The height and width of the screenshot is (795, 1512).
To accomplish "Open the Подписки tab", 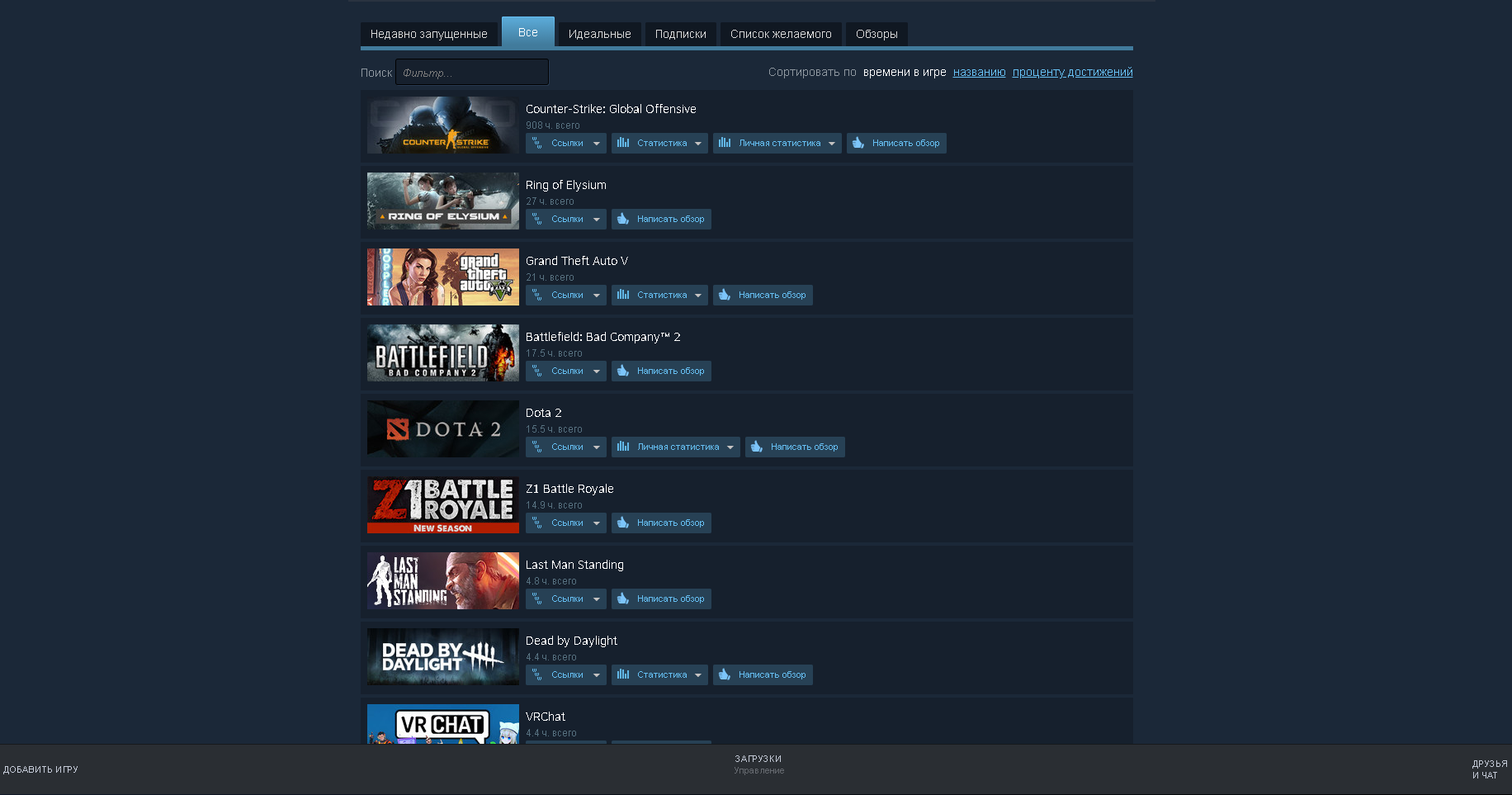I will point(681,34).
